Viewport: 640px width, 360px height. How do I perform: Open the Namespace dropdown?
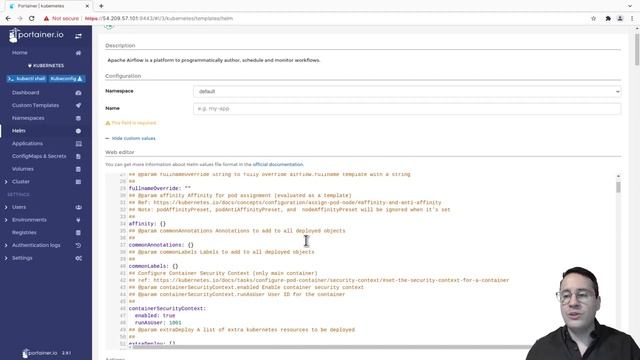coord(407,91)
